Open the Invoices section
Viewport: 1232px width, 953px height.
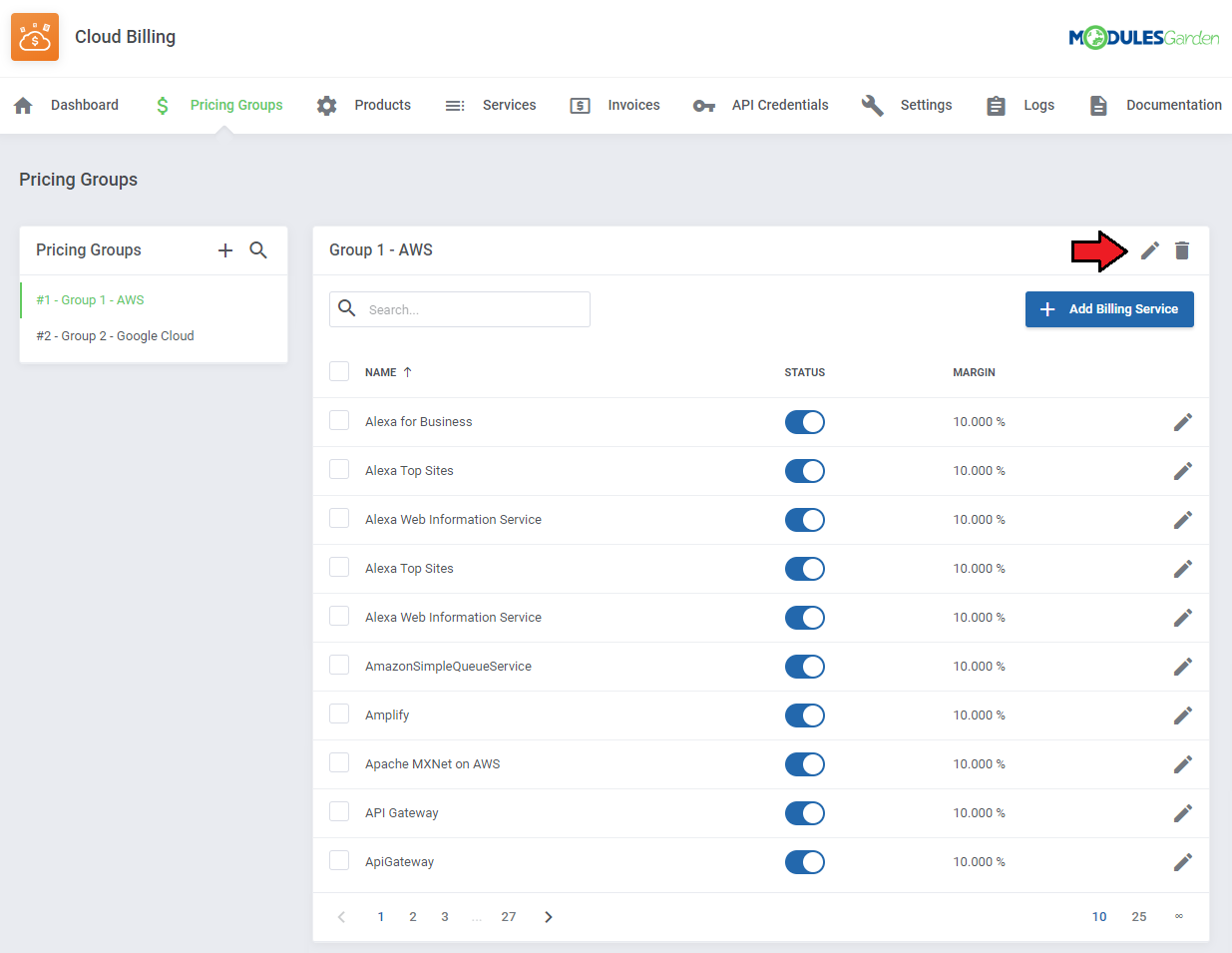coord(634,105)
